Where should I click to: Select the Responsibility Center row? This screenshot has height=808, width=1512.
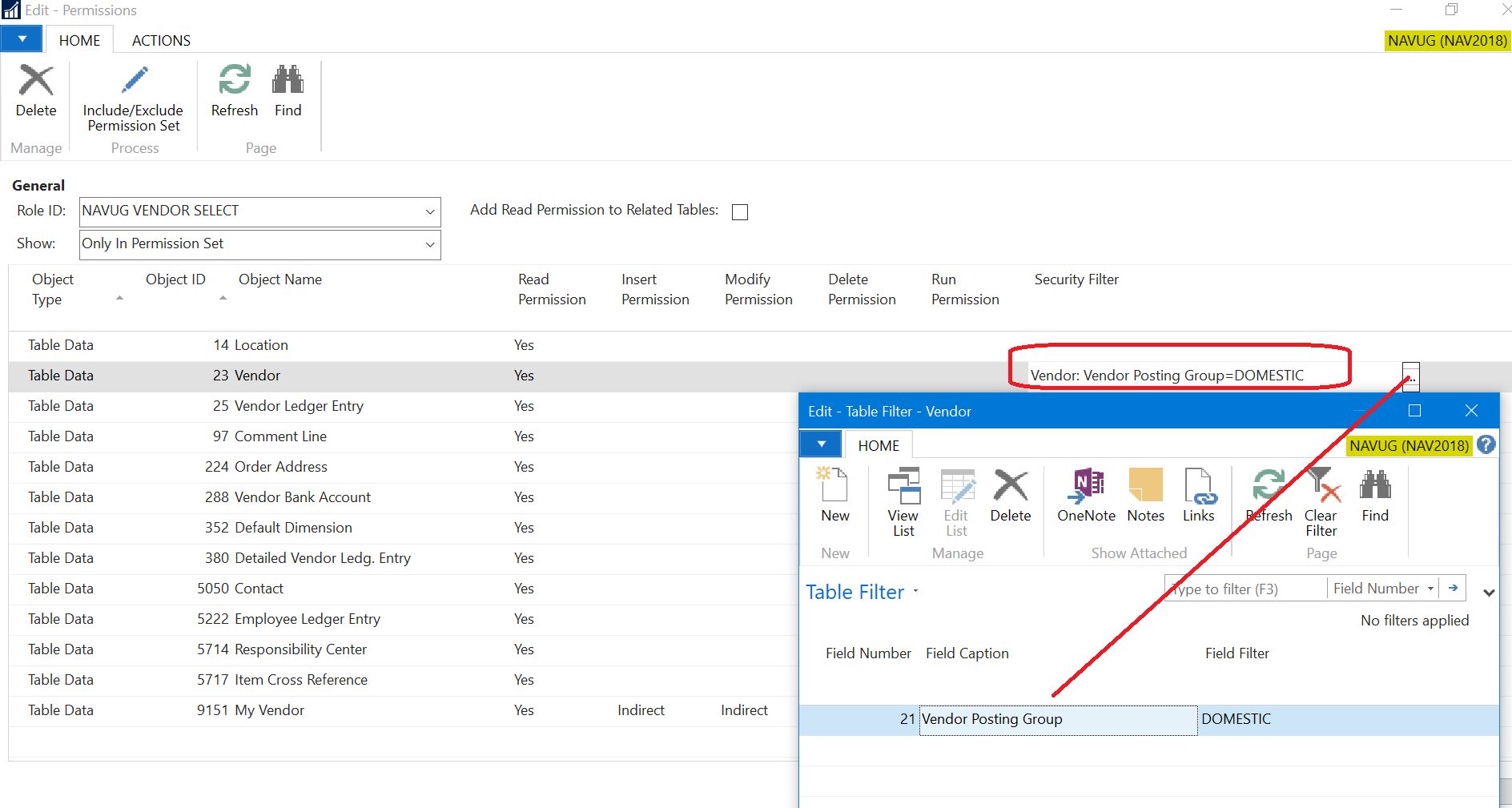403,649
